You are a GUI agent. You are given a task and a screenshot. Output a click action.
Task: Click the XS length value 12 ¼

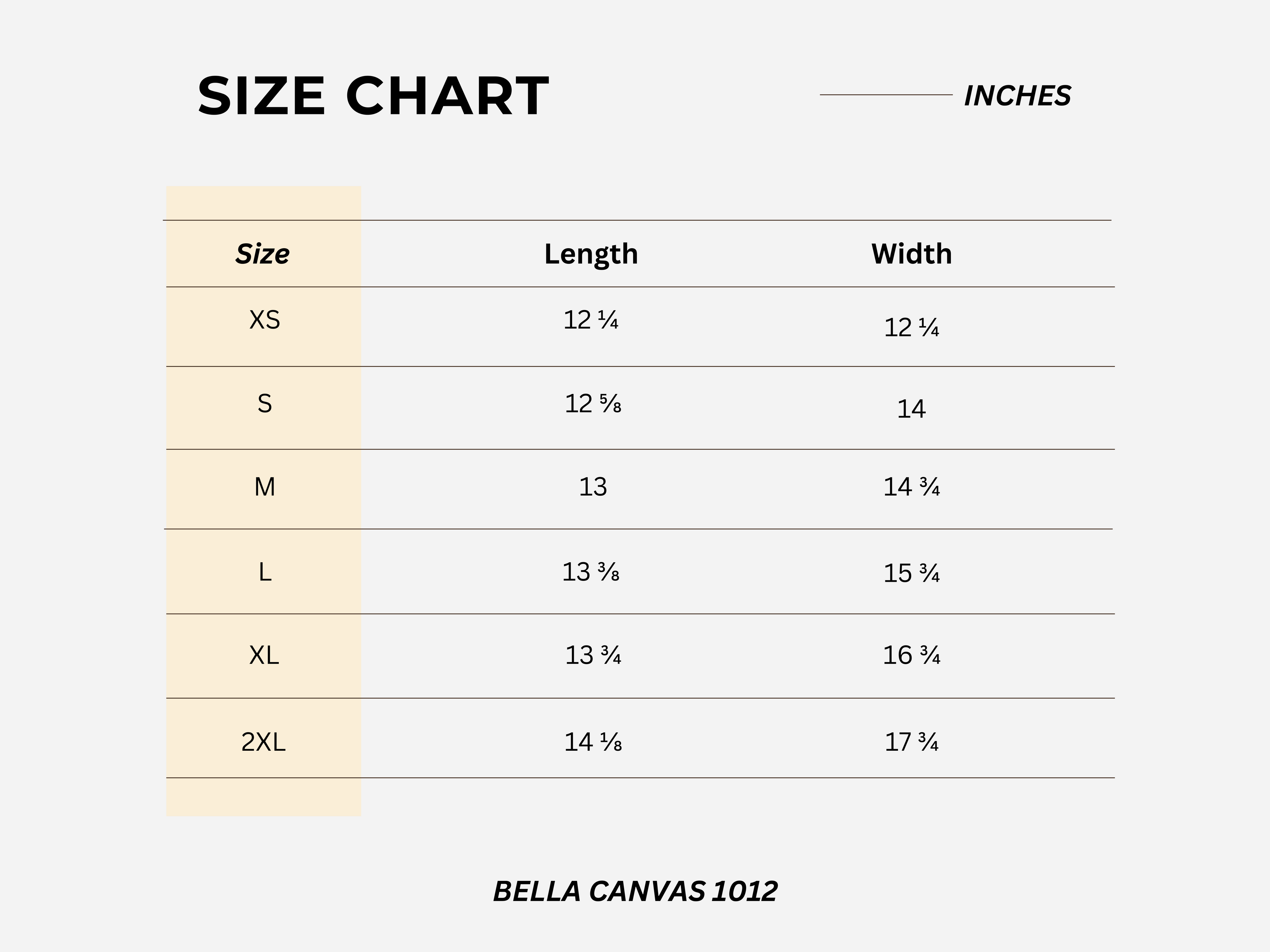point(591,320)
